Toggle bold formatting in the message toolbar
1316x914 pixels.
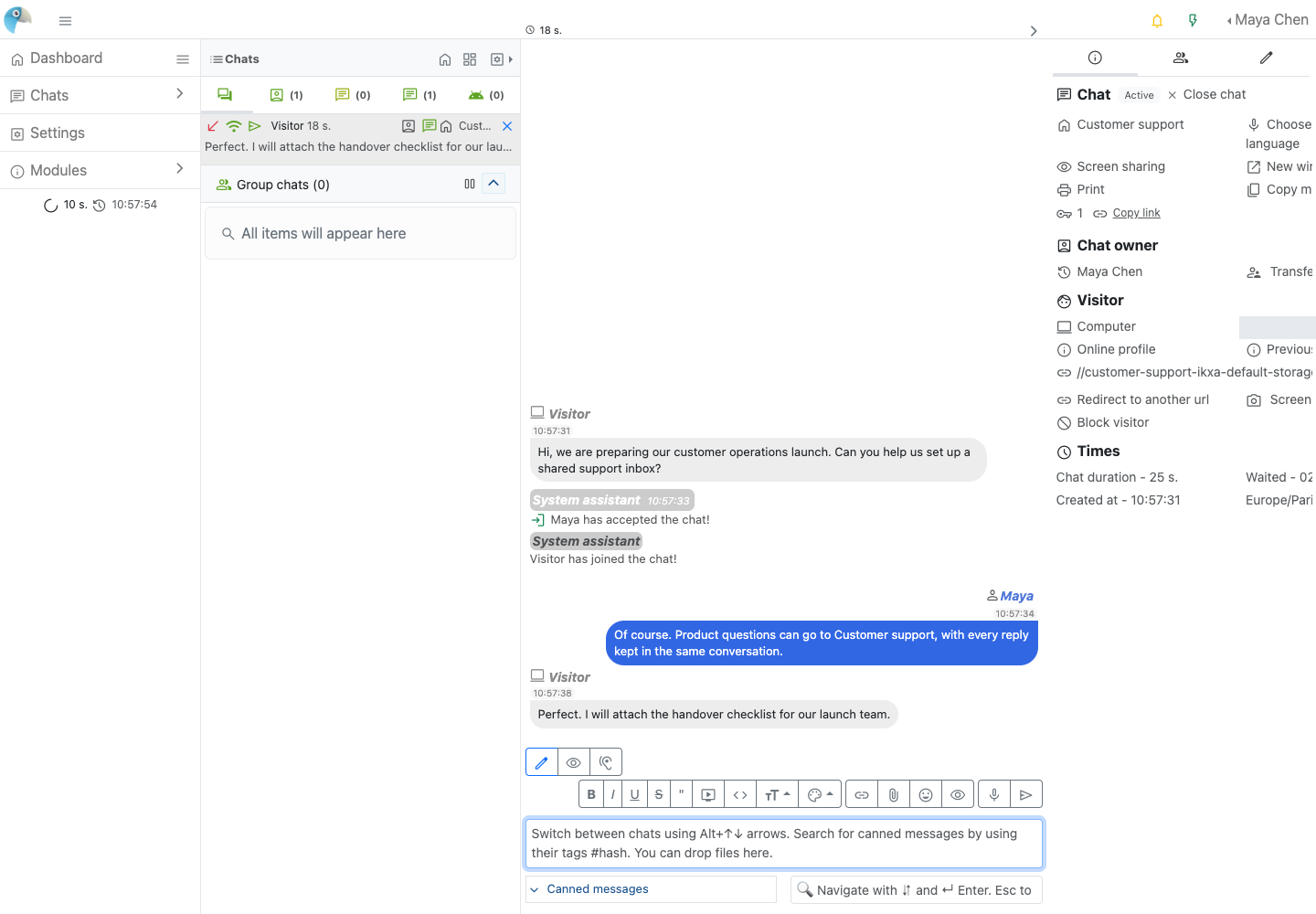click(x=591, y=794)
